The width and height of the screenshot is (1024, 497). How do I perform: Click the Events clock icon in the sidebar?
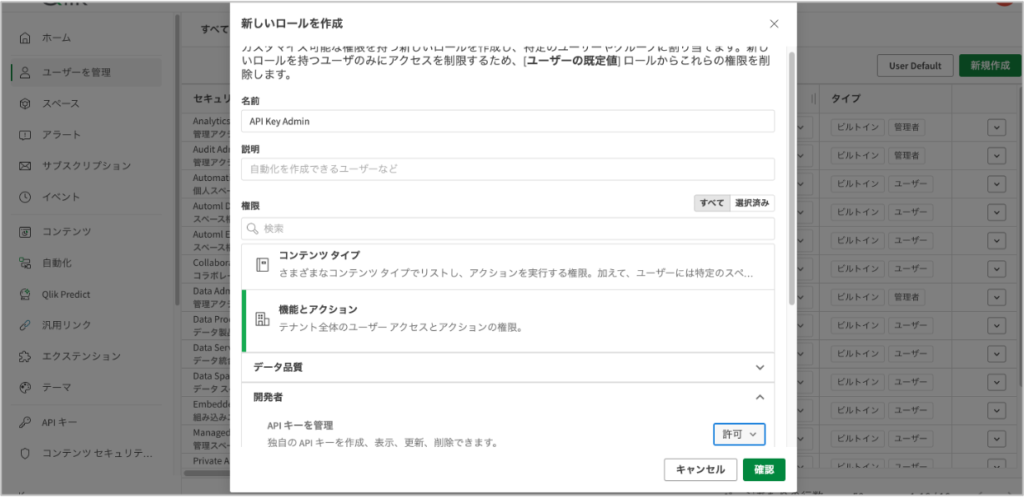pyautogui.click(x=24, y=197)
